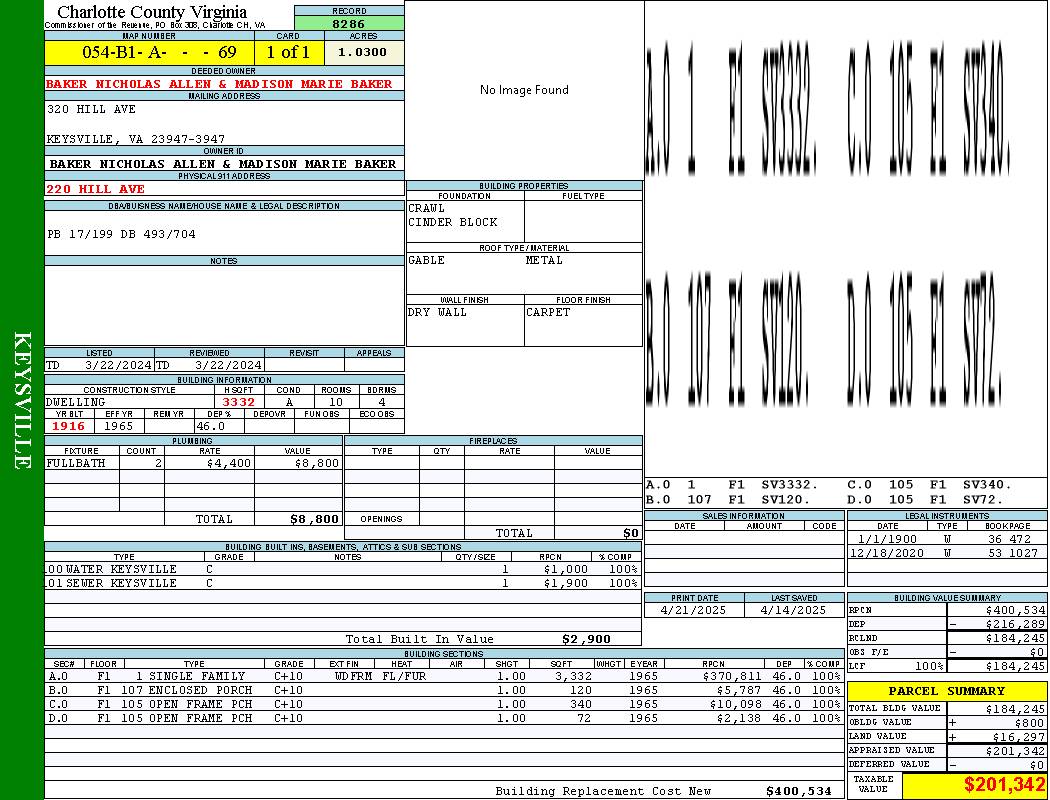1050x800 pixels.
Task: Select Total Built In Value $2,900
Action: coord(586,639)
